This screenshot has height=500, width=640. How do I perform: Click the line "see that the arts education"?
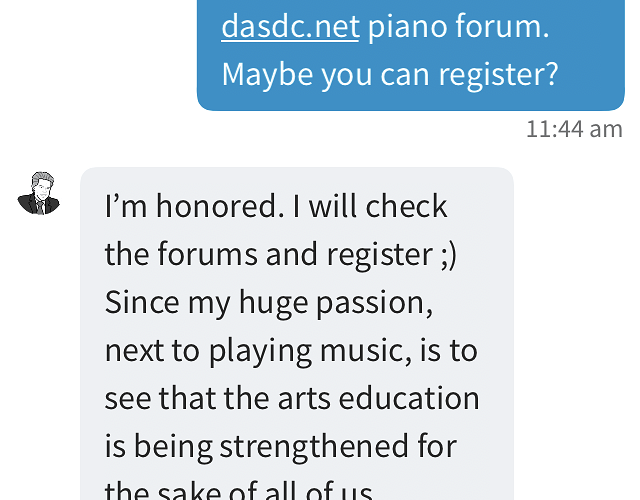pos(291,399)
